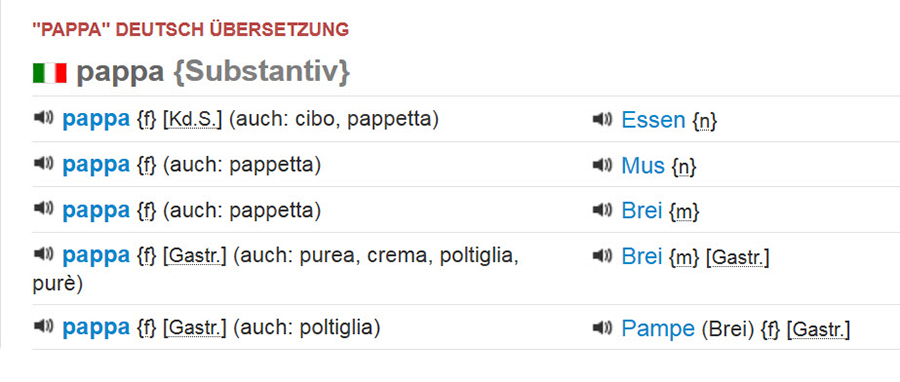The height and width of the screenshot is (382, 900).
Task: Play audio for the word Mus
Action: [x=602, y=165]
